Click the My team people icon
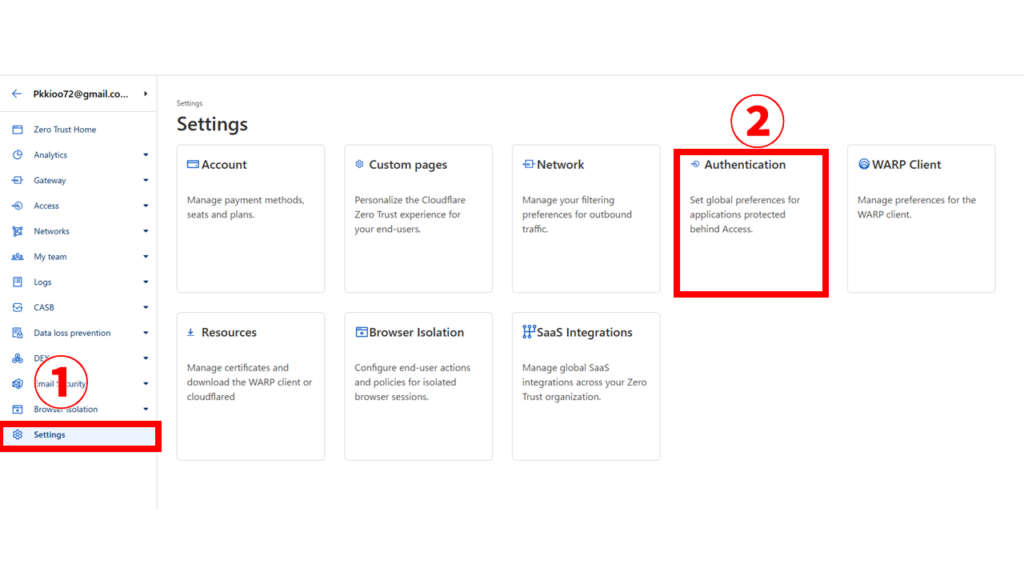Screen dimensions: 1024x576 [x=17, y=257]
